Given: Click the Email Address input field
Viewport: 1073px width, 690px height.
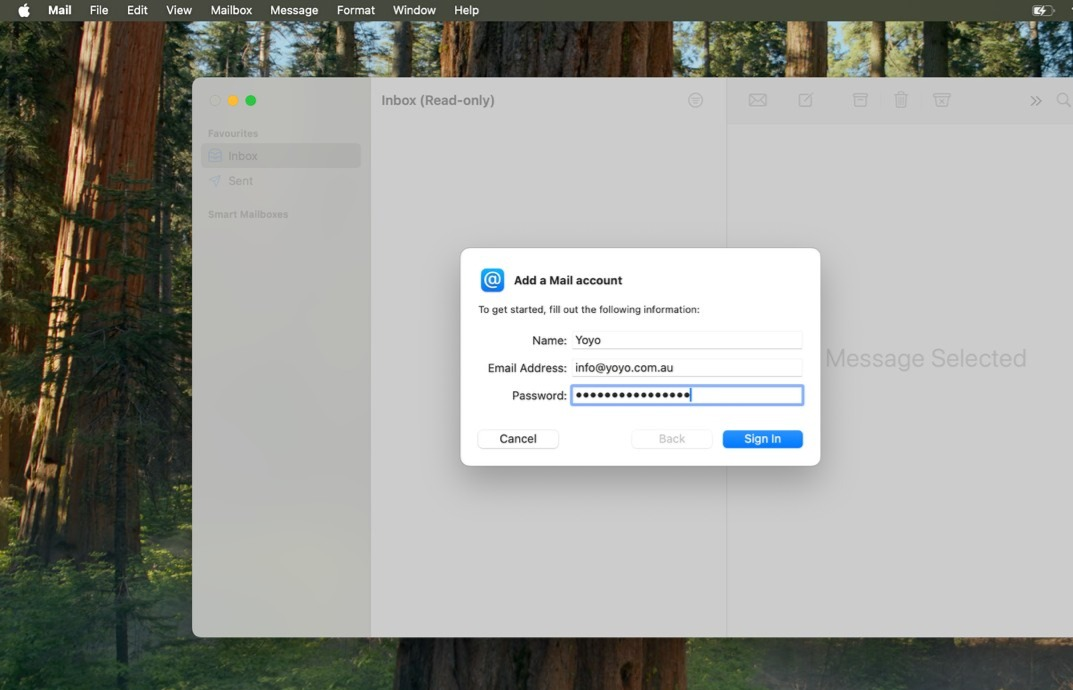Looking at the screenshot, I should pos(687,368).
